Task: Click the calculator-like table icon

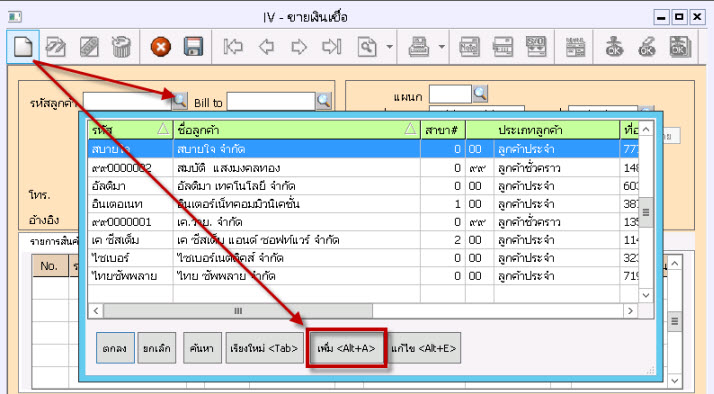Action: click(x=575, y=46)
